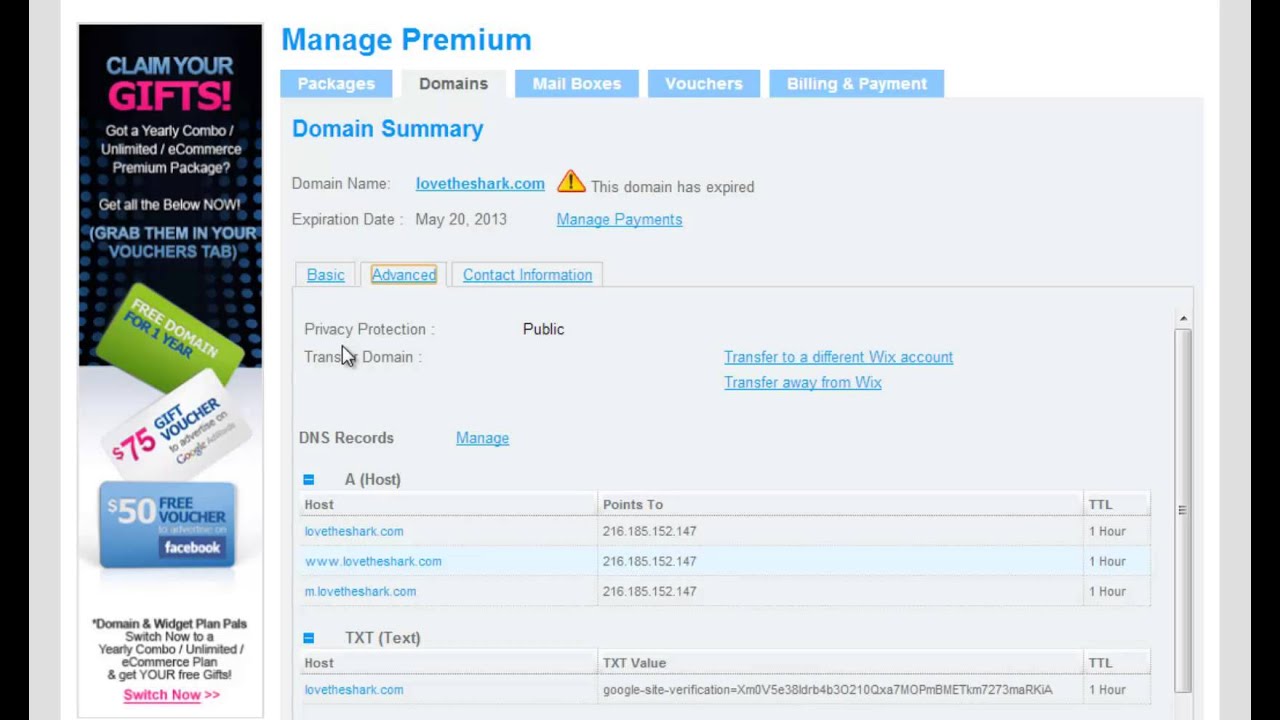Click the lovetheshark.com host in A records
The width and height of the screenshot is (1280, 720).
click(354, 532)
